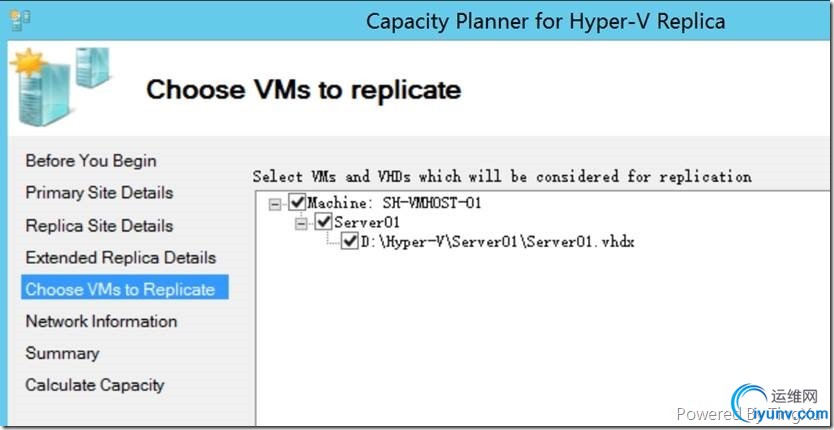The height and width of the screenshot is (430, 834).
Task: Go to the Before You Begin step
Action: (91, 161)
